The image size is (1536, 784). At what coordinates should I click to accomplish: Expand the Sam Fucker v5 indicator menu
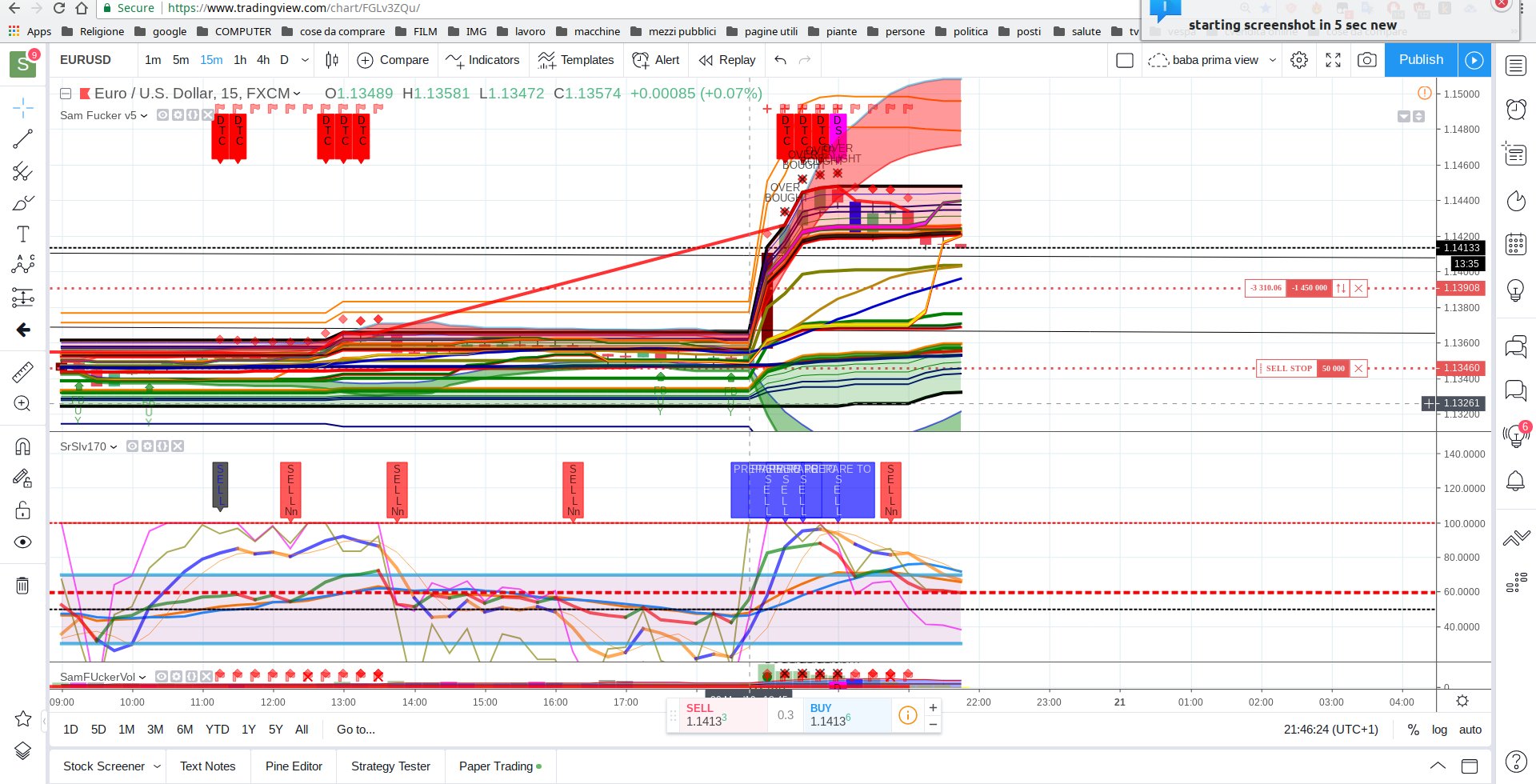tap(144, 115)
